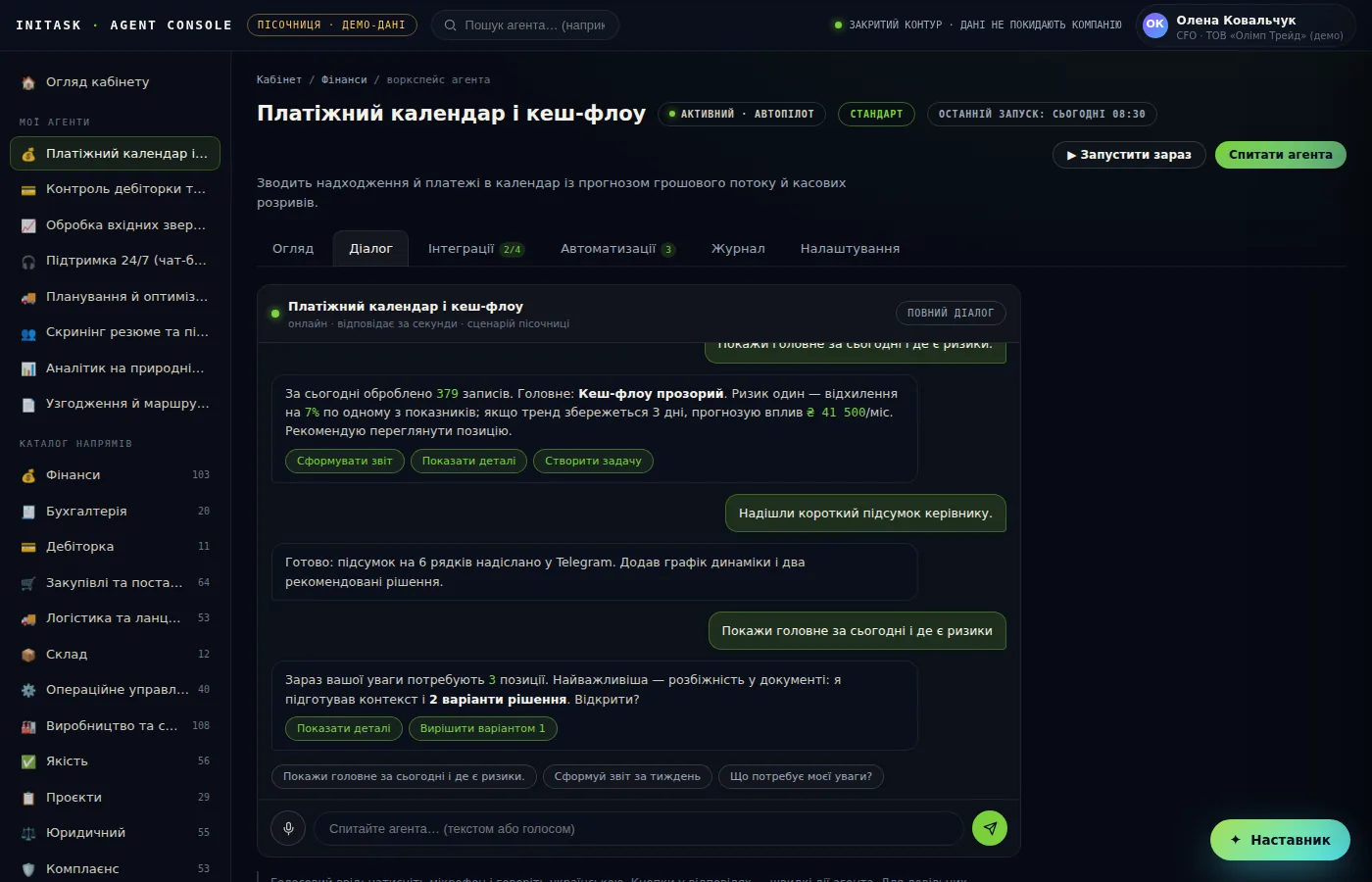Open the Наставник mentor button

point(1280,840)
